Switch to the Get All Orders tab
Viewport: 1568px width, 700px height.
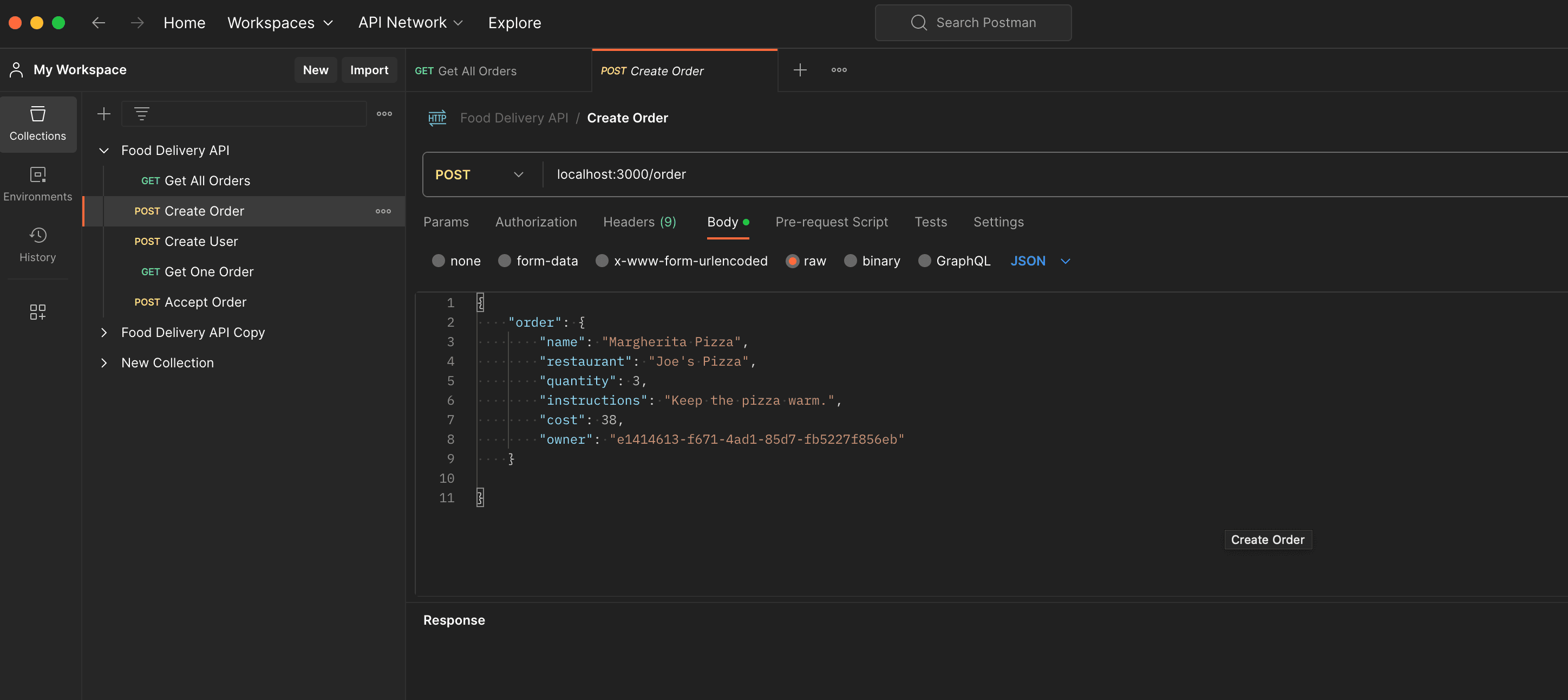tap(466, 72)
